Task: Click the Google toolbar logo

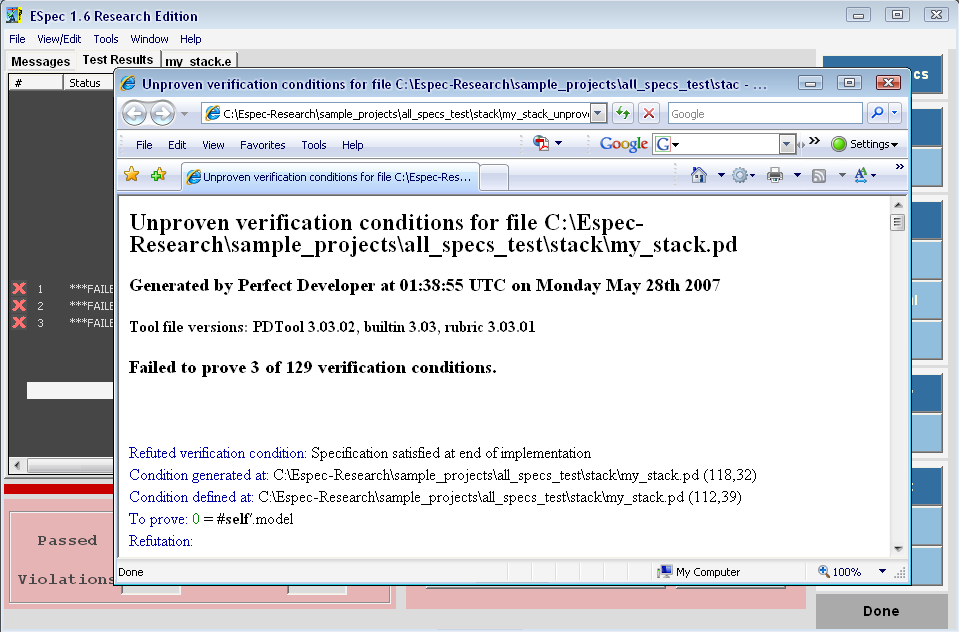Action: tap(623, 144)
